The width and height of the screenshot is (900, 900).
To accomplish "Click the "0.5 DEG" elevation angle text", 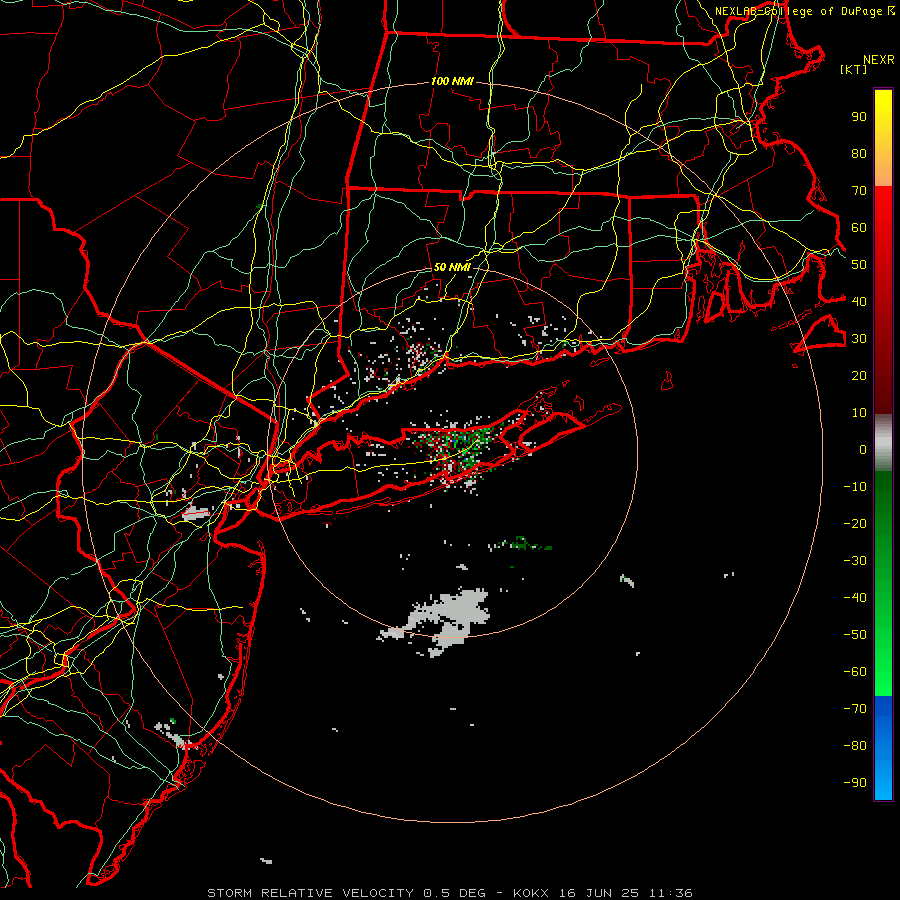I will coord(455,893).
